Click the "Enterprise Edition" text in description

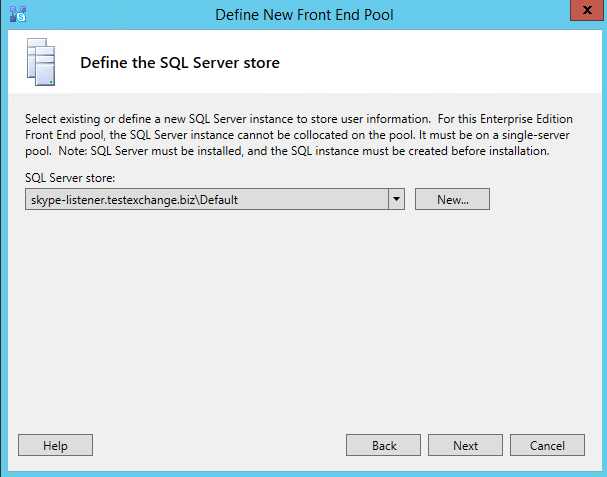(x=526, y=119)
